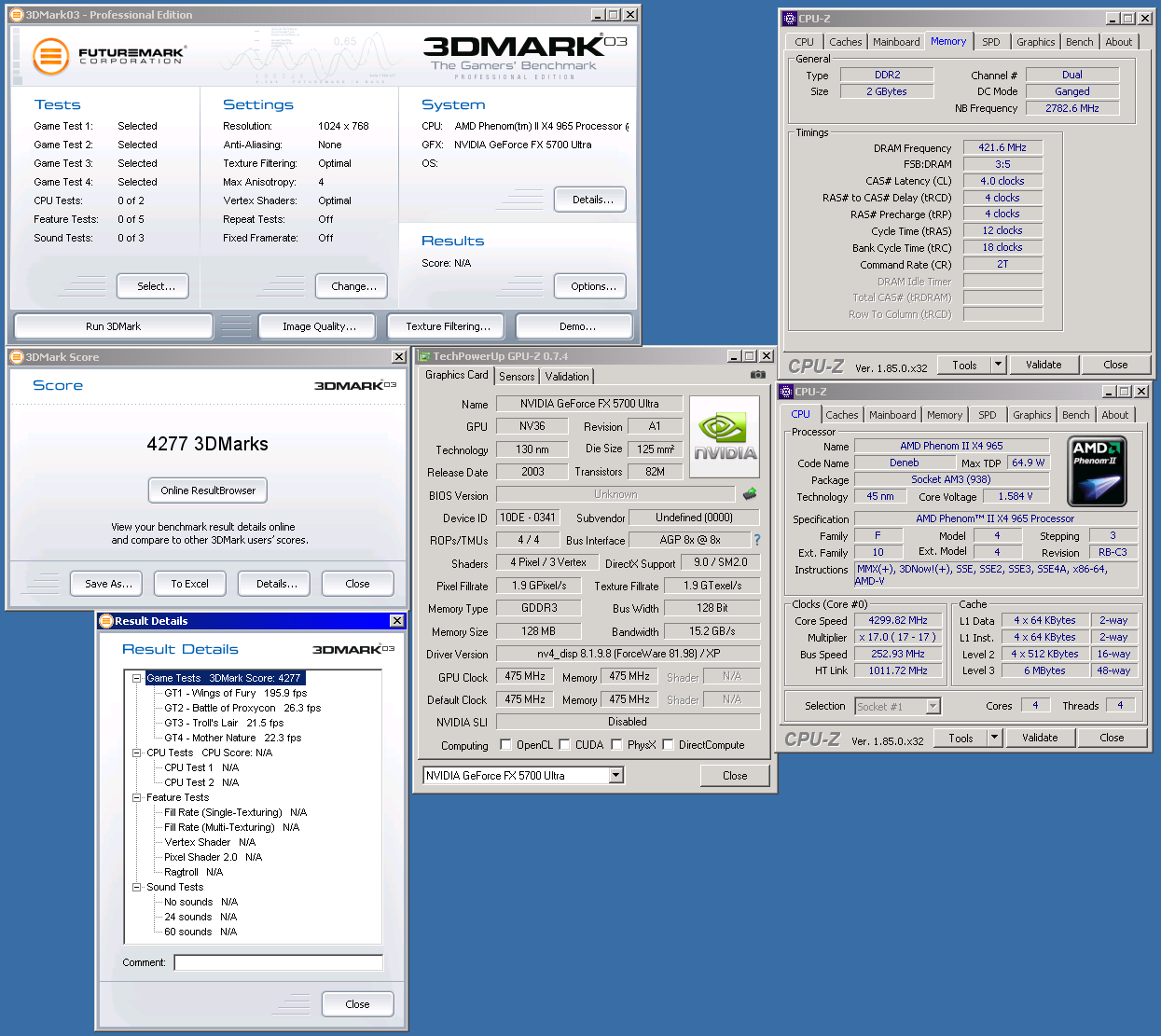The height and width of the screenshot is (1036, 1161).
Task: Click the Comment text field
Action: [278, 962]
